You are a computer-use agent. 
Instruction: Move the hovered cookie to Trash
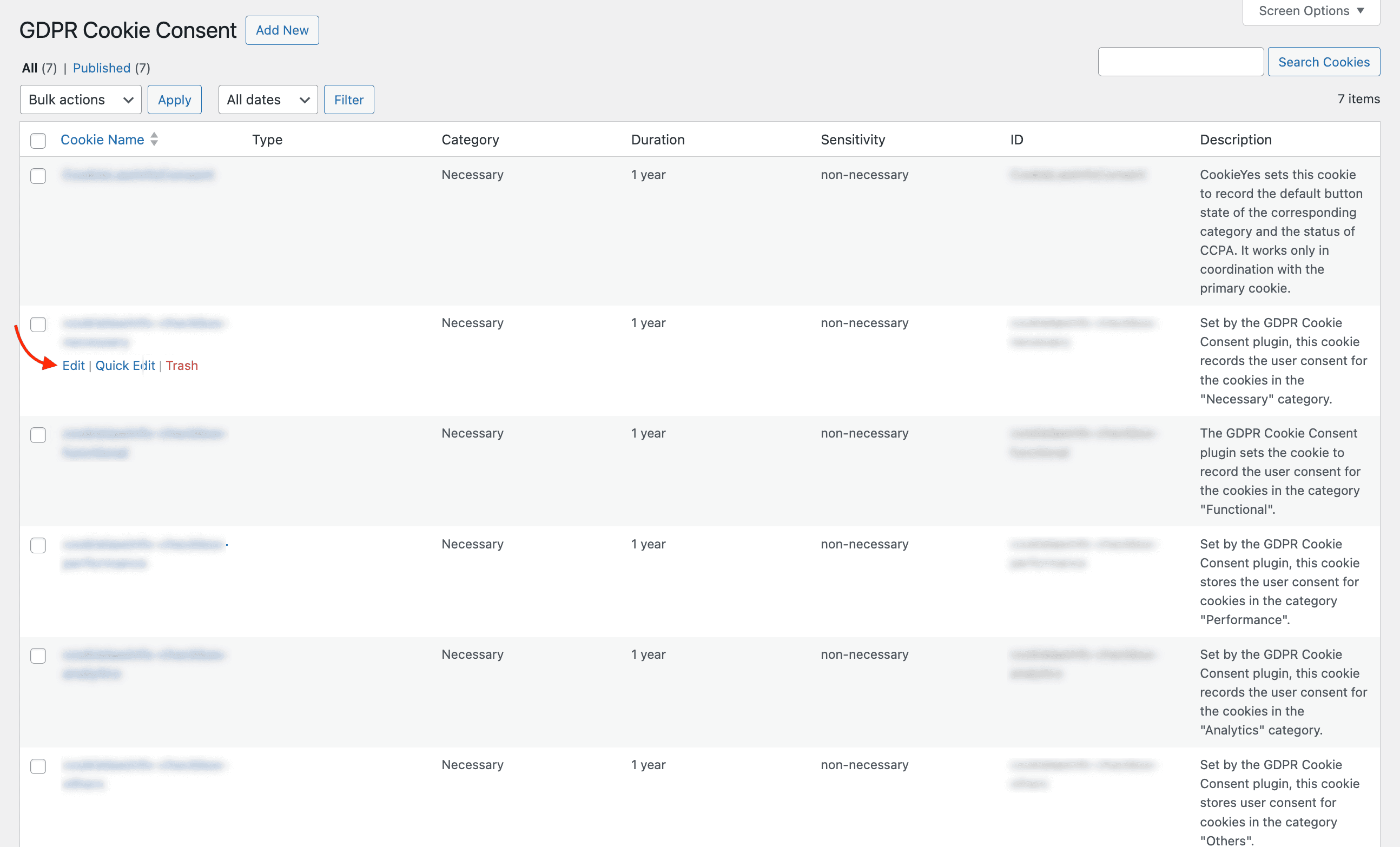point(182,365)
